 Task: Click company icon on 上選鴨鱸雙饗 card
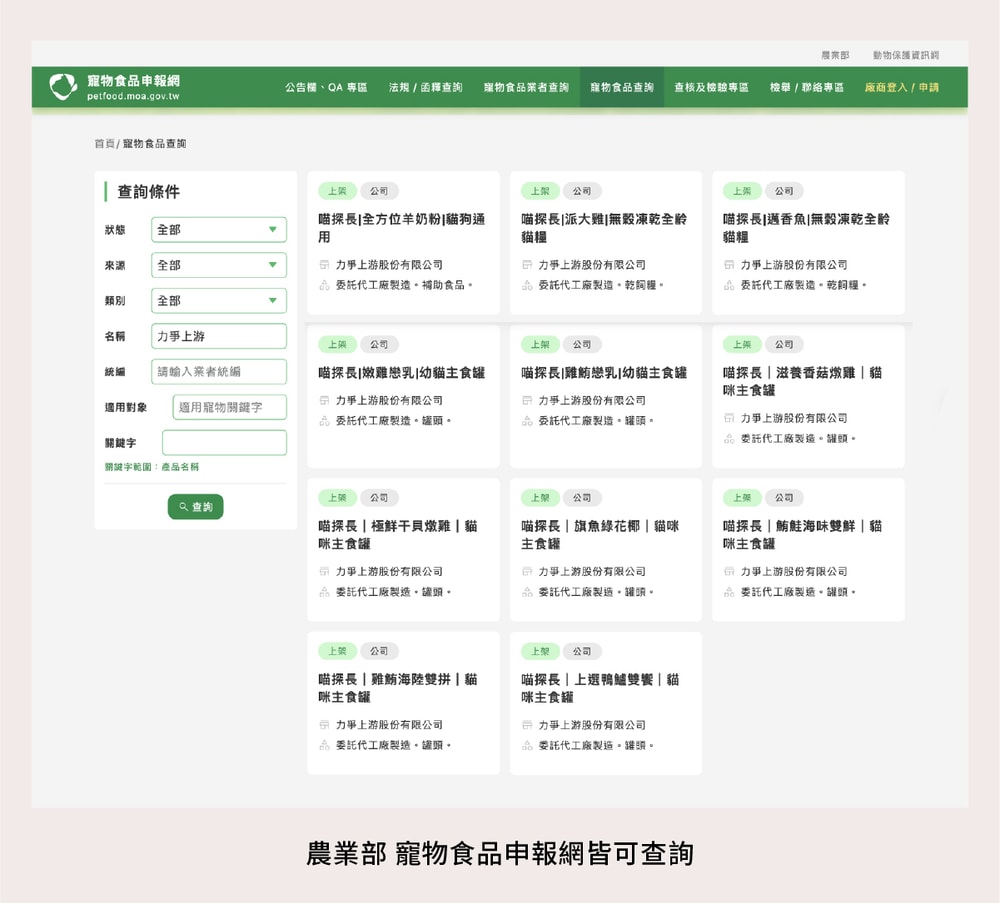(527, 725)
